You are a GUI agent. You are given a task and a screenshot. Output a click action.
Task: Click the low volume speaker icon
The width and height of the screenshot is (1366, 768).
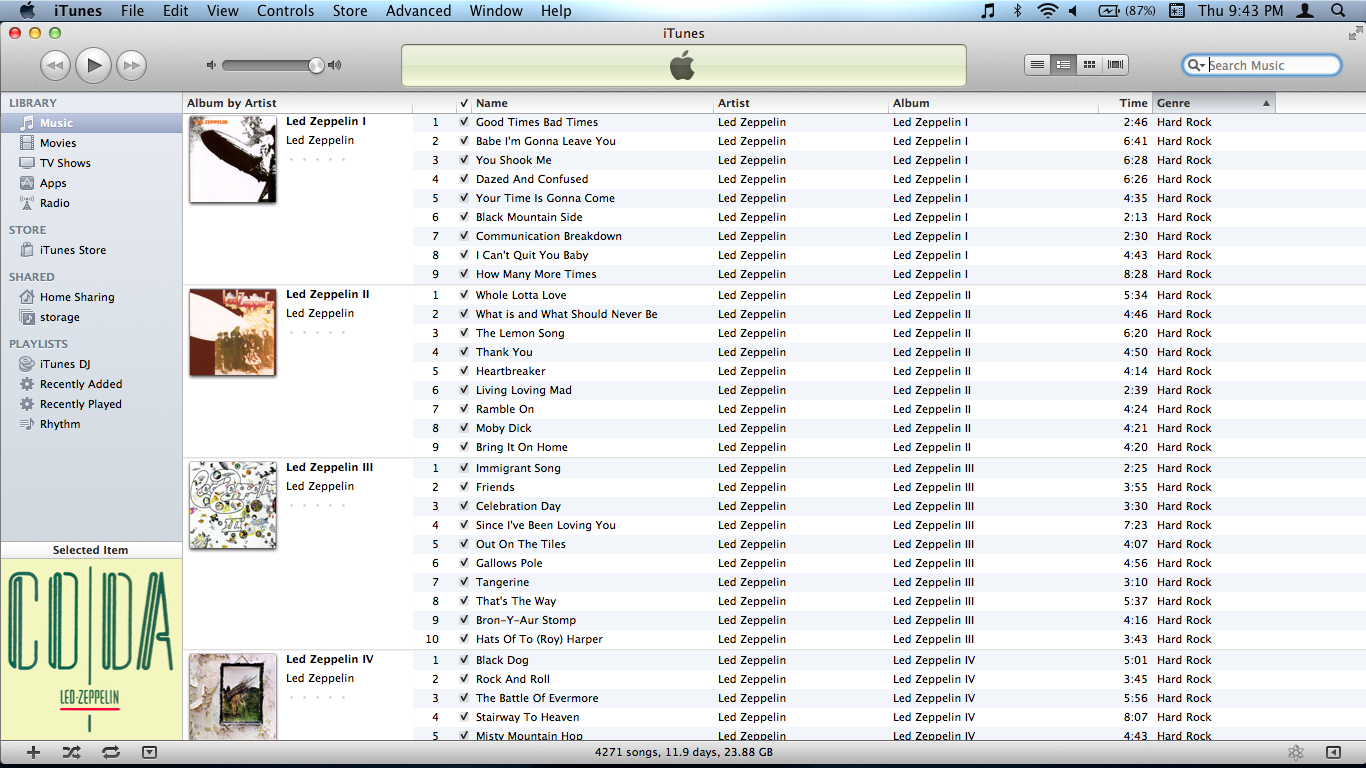point(211,65)
